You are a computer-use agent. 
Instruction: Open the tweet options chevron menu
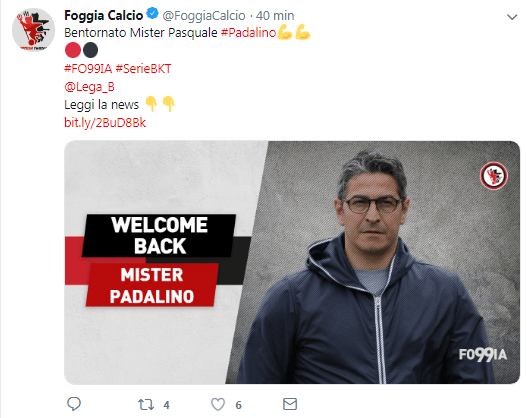click(x=512, y=17)
